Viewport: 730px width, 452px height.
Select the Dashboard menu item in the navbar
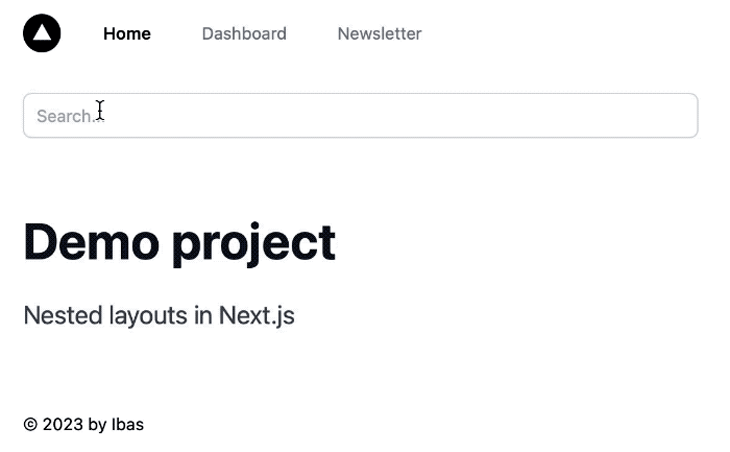pos(244,34)
